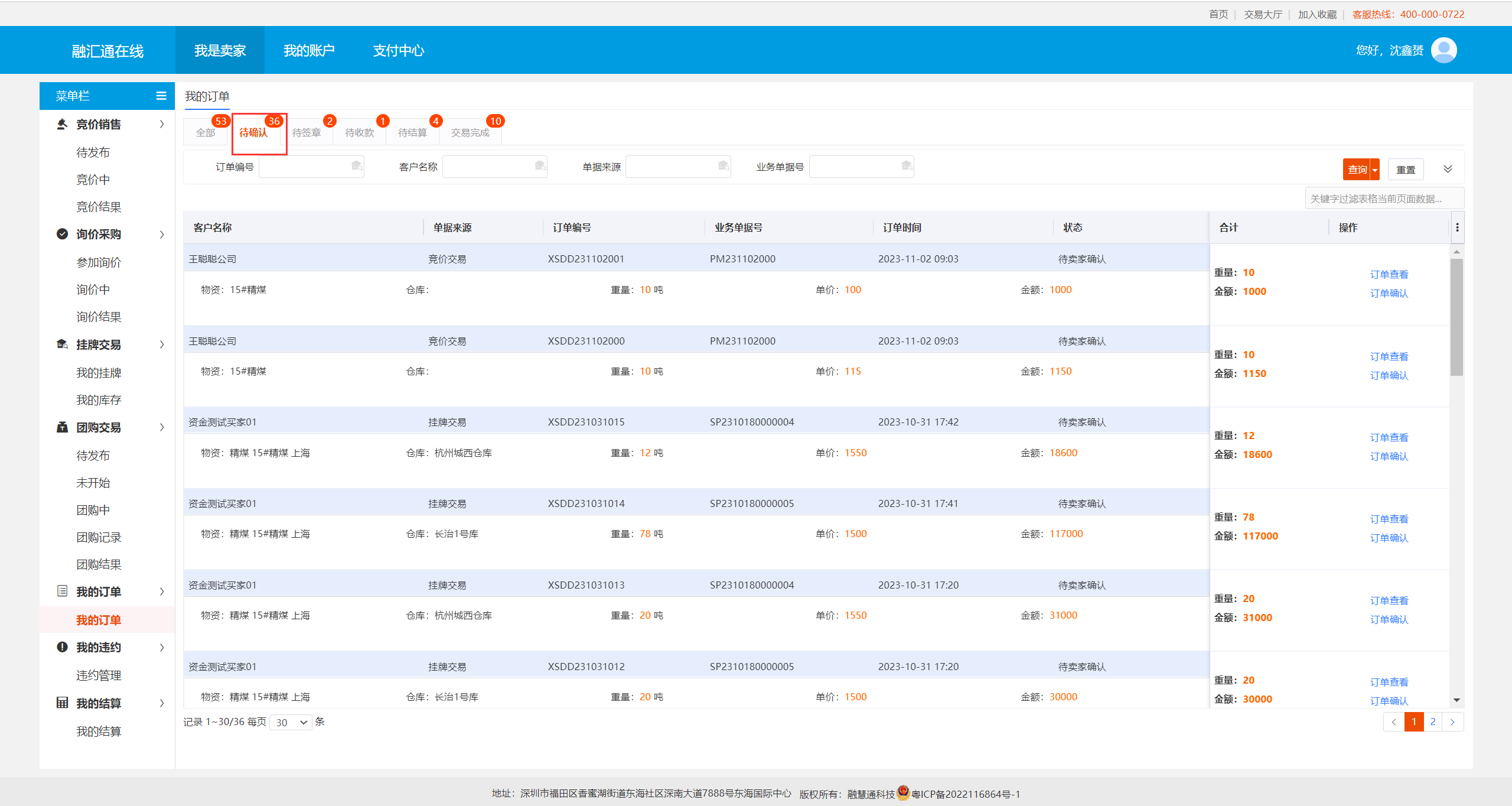Open 我的库存 in the sidebar

(x=99, y=400)
